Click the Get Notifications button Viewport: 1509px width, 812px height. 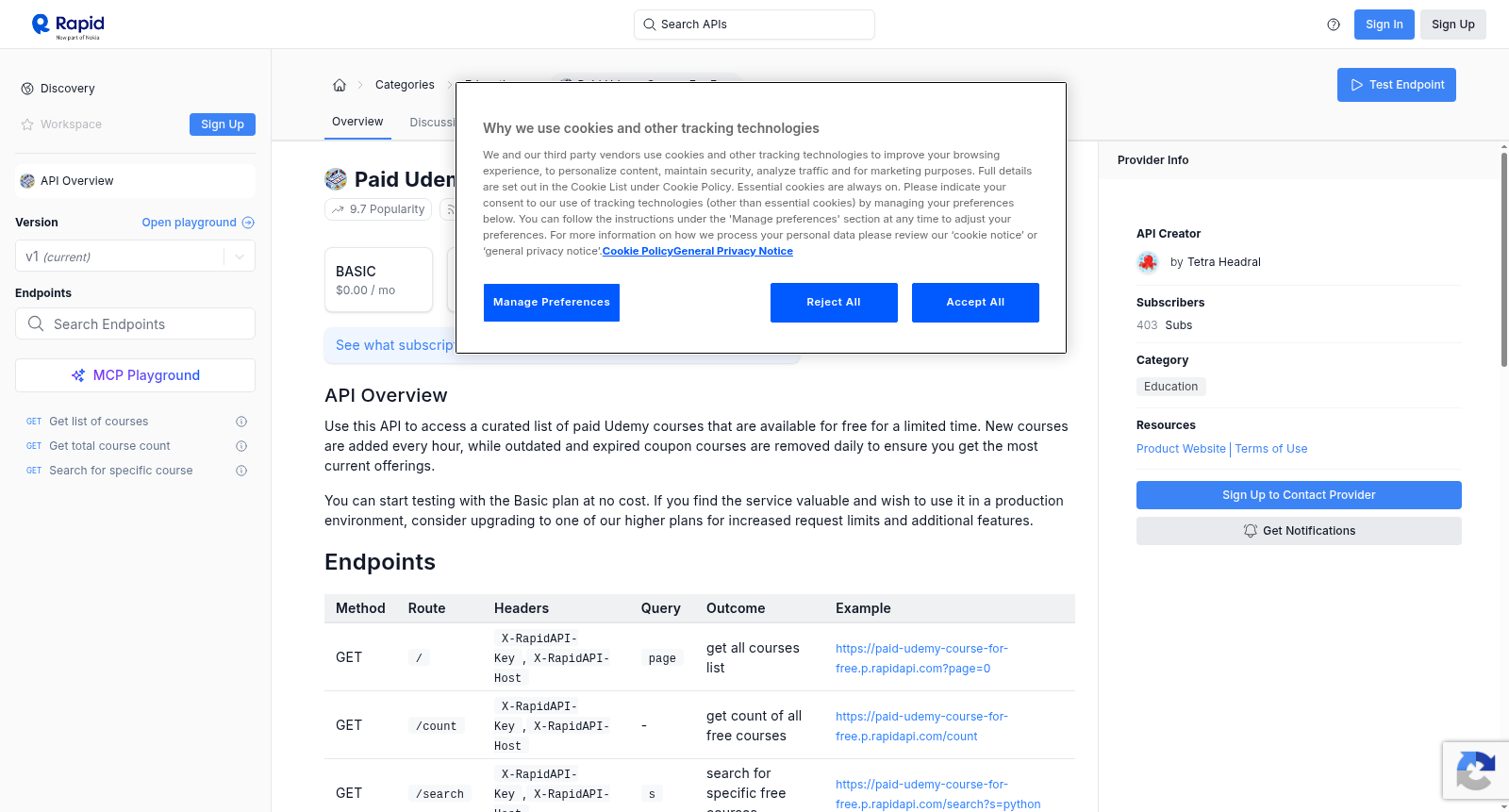click(1299, 531)
